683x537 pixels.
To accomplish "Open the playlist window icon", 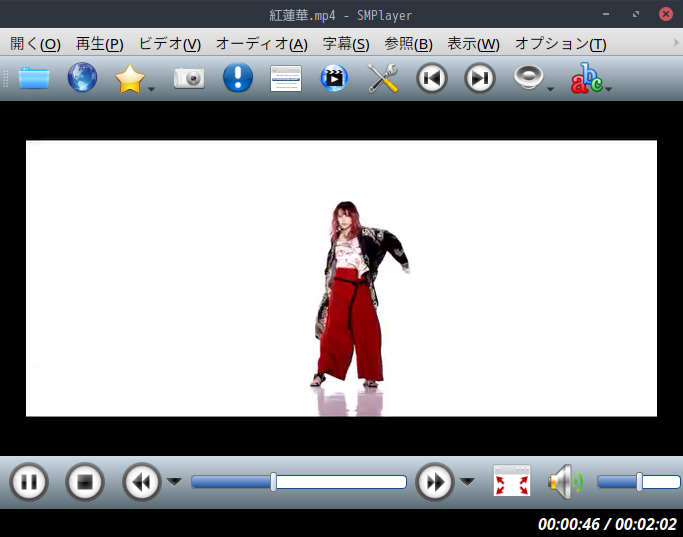I will click(x=286, y=78).
